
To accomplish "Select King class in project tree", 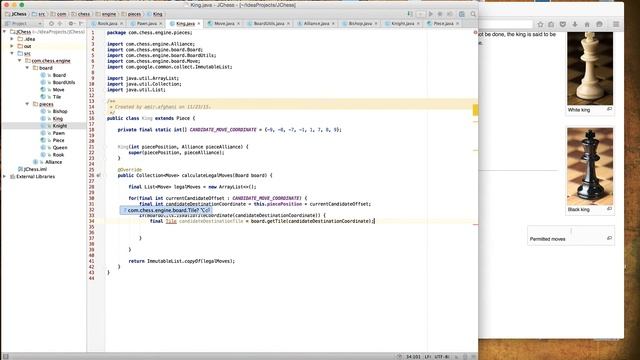I will [58, 118].
